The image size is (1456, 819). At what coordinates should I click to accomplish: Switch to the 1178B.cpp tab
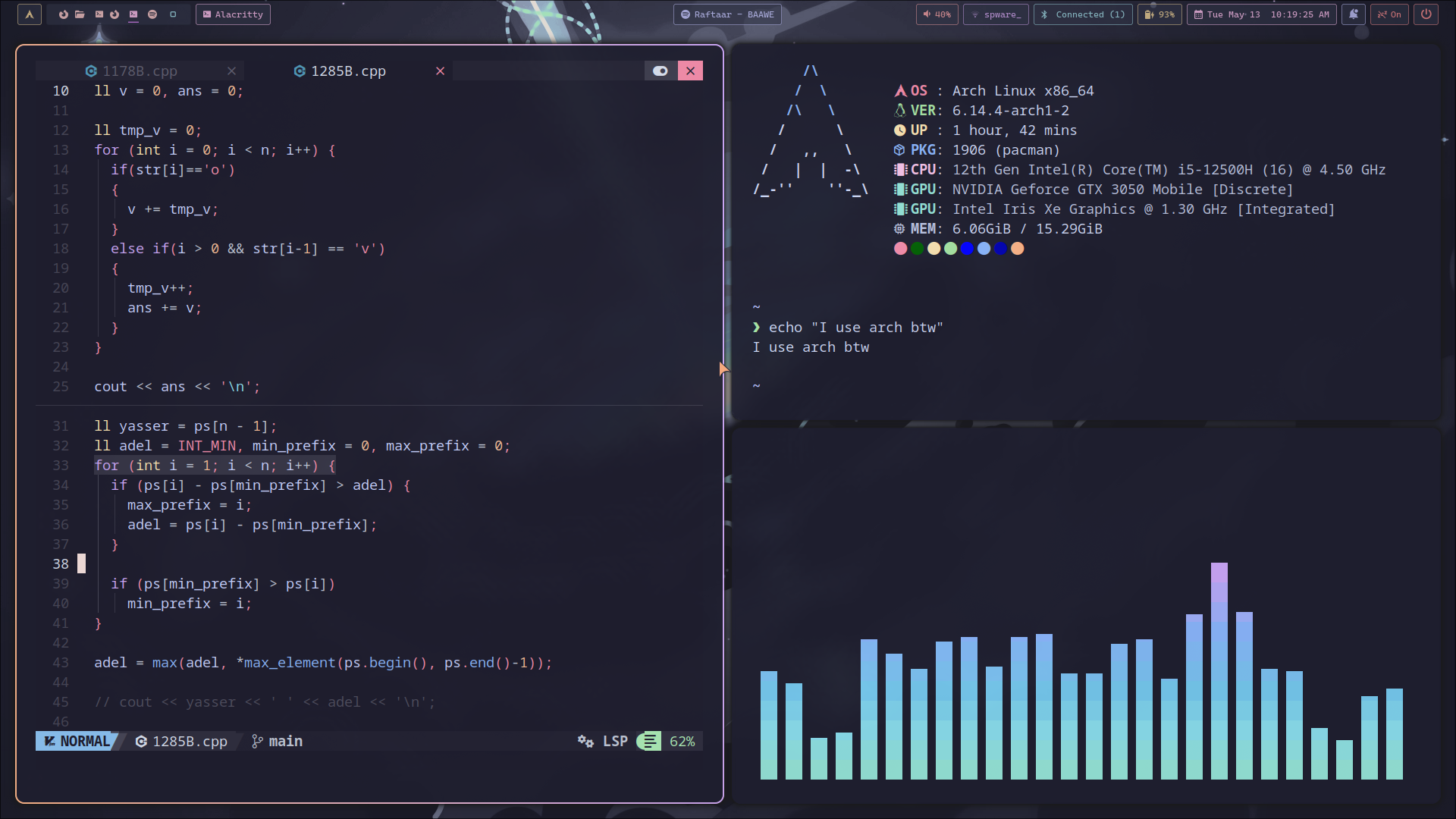click(140, 71)
